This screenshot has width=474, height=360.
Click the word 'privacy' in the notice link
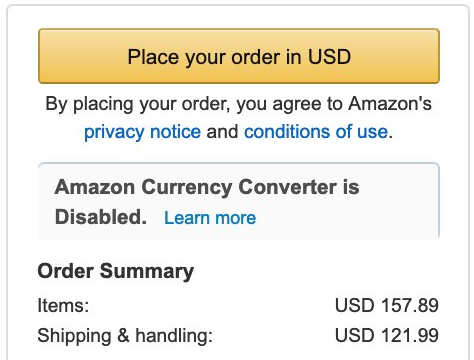coord(114,132)
